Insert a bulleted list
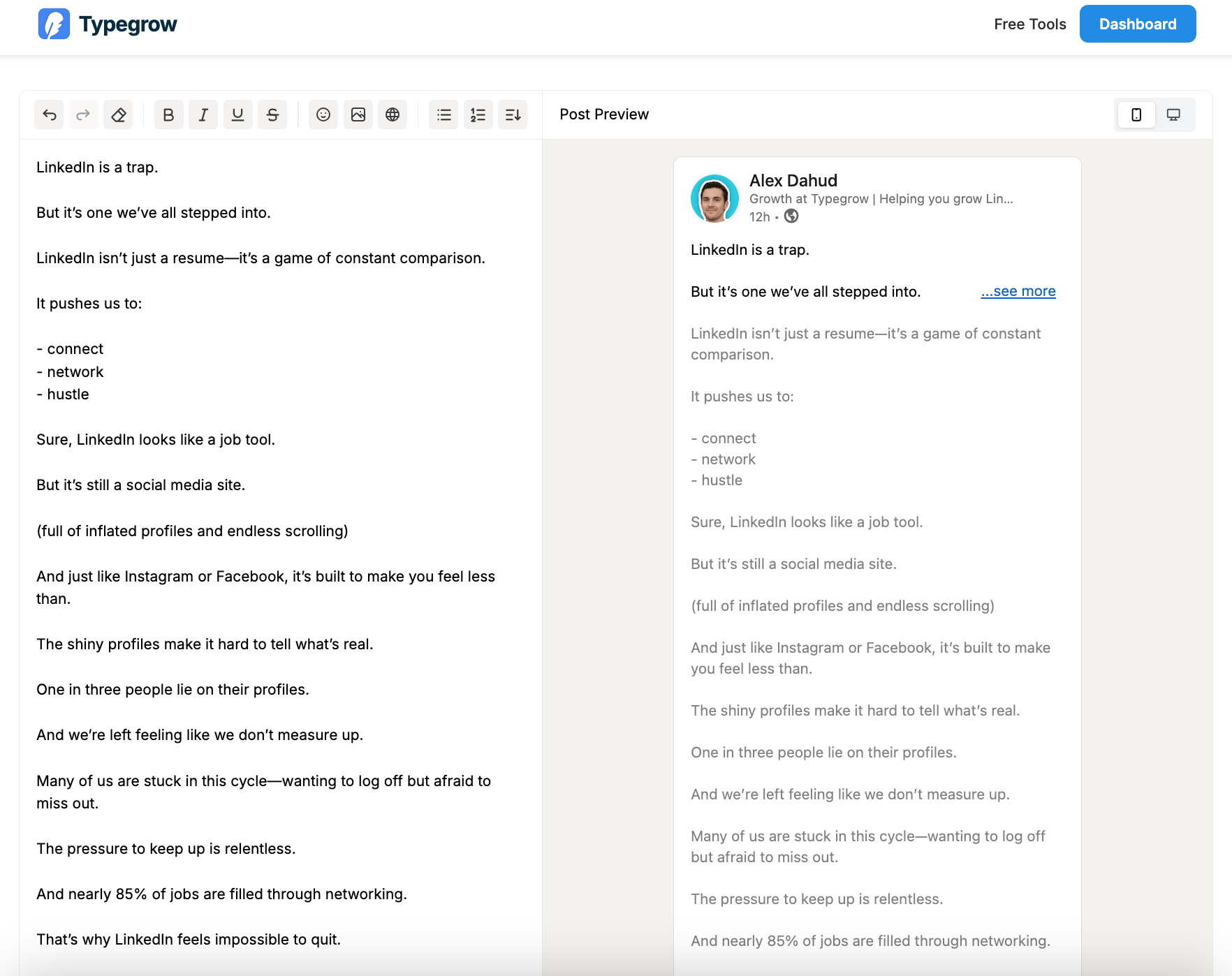1232x976 pixels. 443,114
